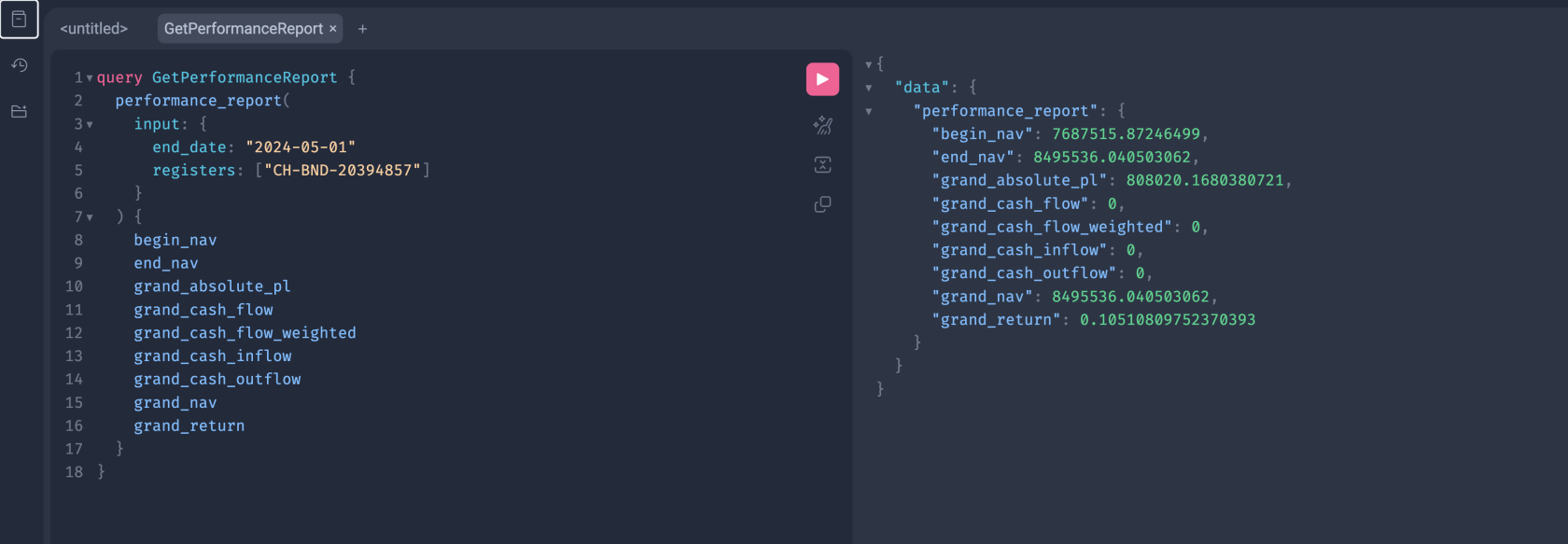The image size is (1568, 544).
Task: Collapse the performance_report response object
Action: 869,110
